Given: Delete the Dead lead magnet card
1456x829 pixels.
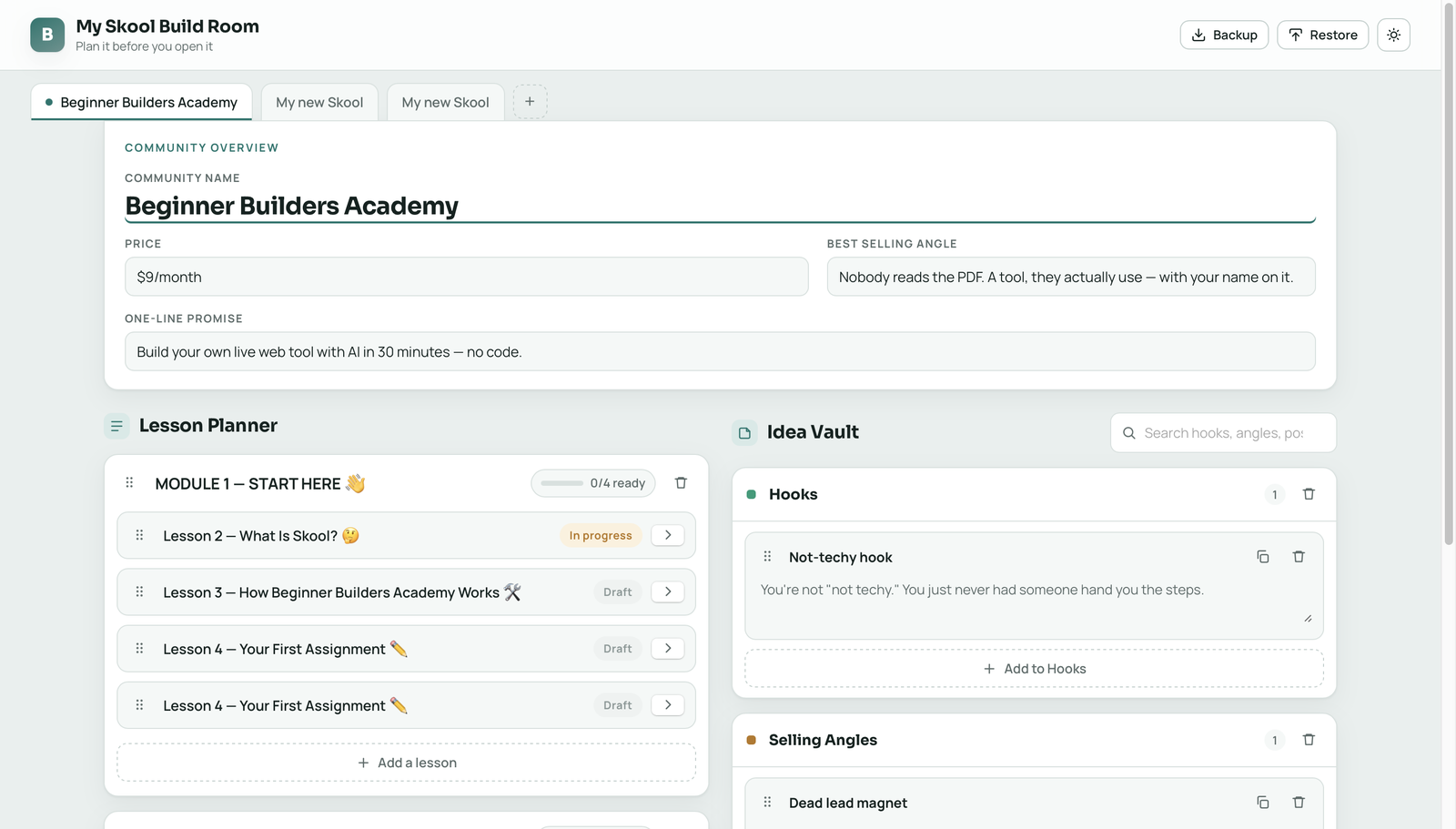Looking at the screenshot, I should pyautogui.click(x=1299, y=802).
